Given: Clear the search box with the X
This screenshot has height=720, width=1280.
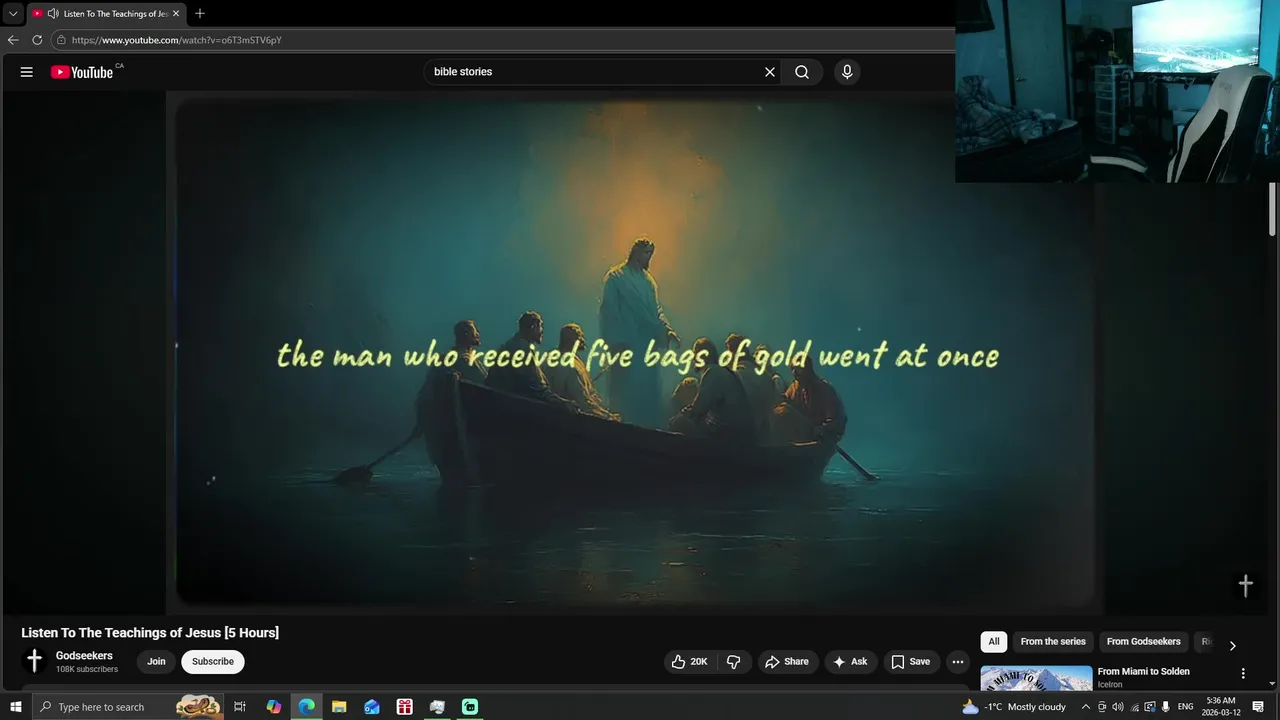Looking at the screenshot, I should [770, 72].
